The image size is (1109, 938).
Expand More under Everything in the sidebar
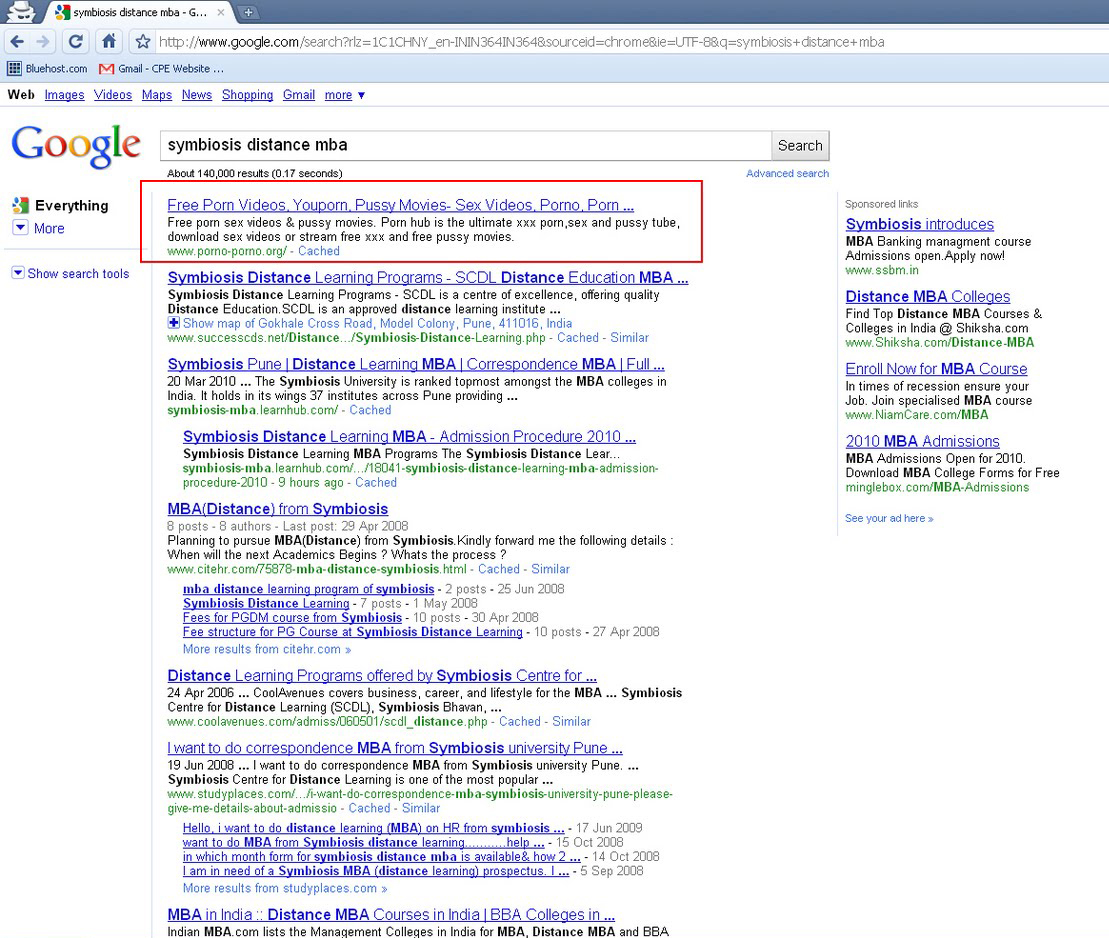(x=39, y=228)
